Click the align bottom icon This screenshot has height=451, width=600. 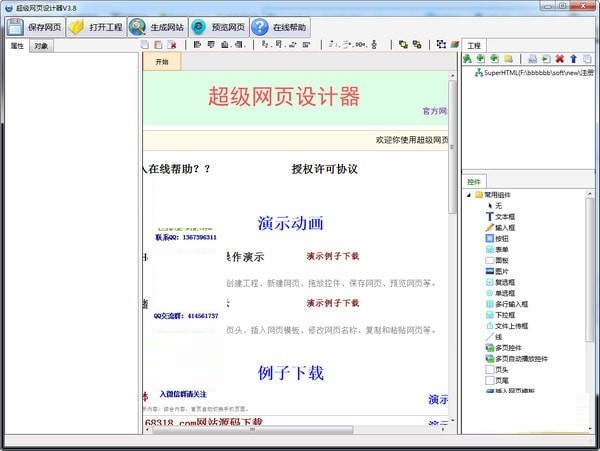pyautogui.click(x=225, y=45)
